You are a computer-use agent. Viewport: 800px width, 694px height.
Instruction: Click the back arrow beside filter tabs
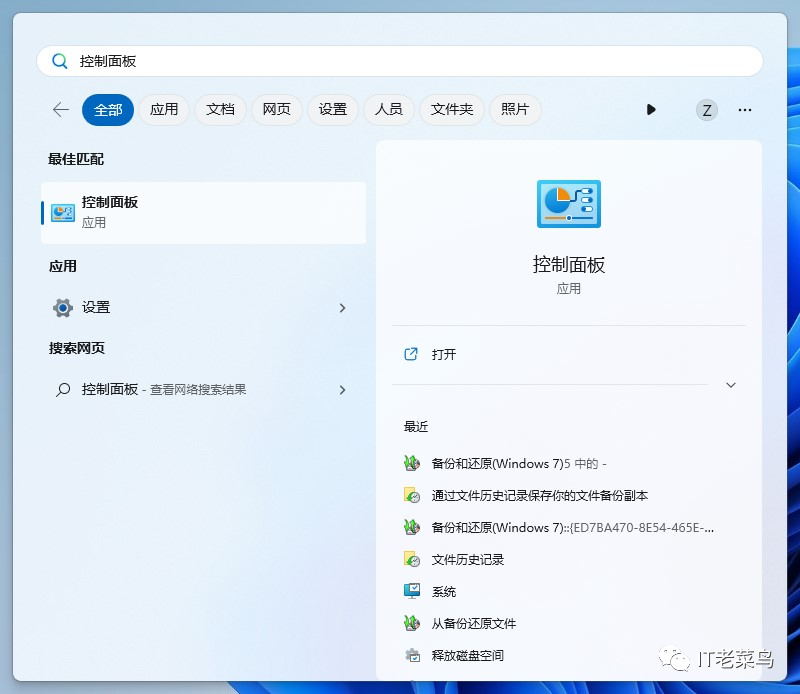coord(61,110)
